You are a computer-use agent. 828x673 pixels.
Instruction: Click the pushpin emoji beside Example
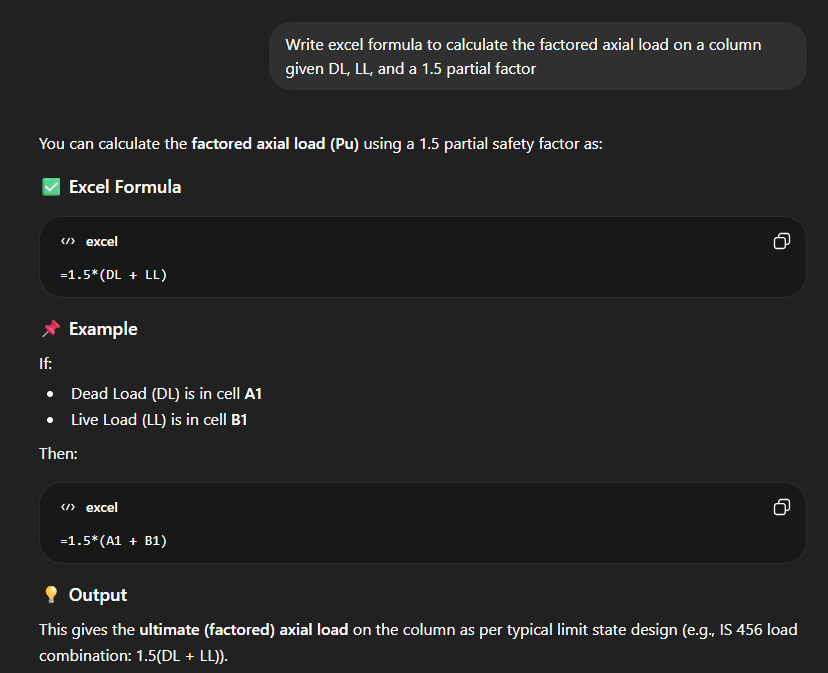(51, 329)
